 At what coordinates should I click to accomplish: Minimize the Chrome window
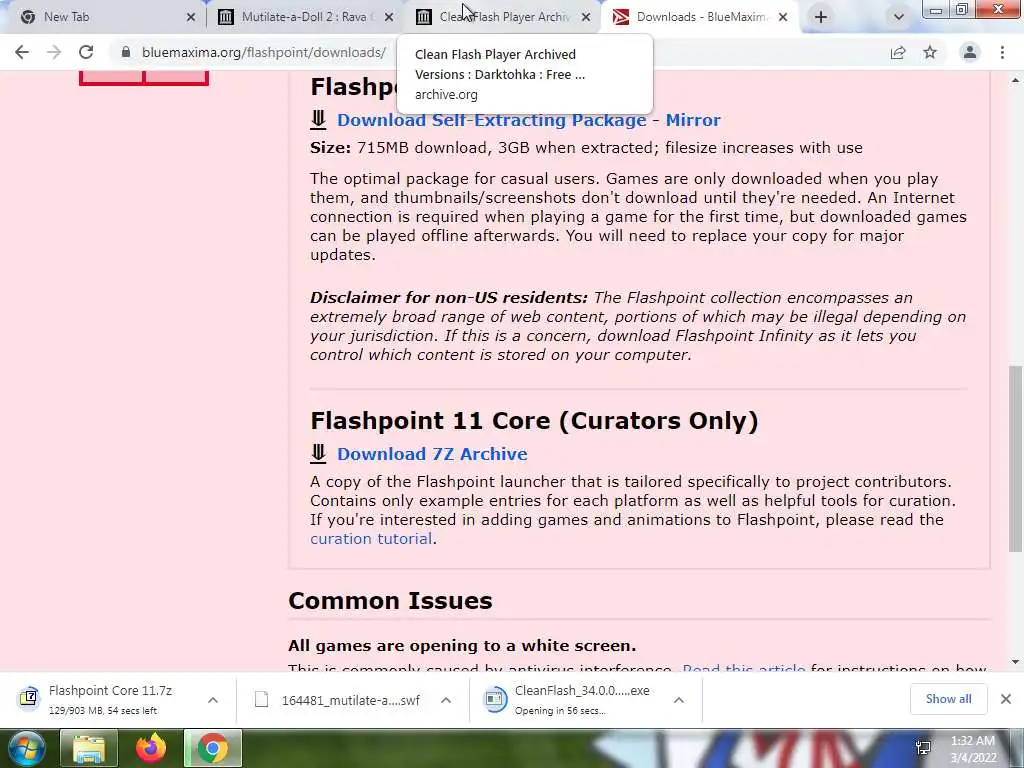pyautogui.click(x=936, y=9)
